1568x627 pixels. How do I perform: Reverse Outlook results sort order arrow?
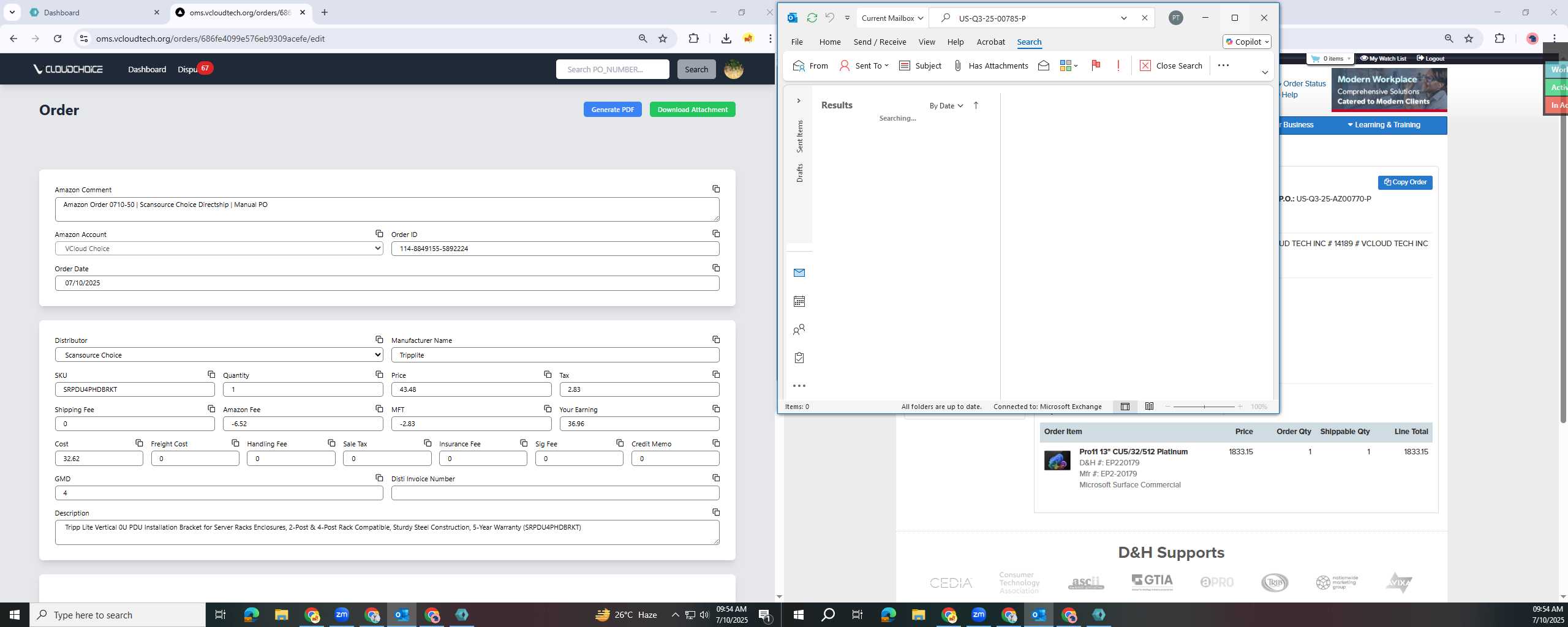(976, 105)
